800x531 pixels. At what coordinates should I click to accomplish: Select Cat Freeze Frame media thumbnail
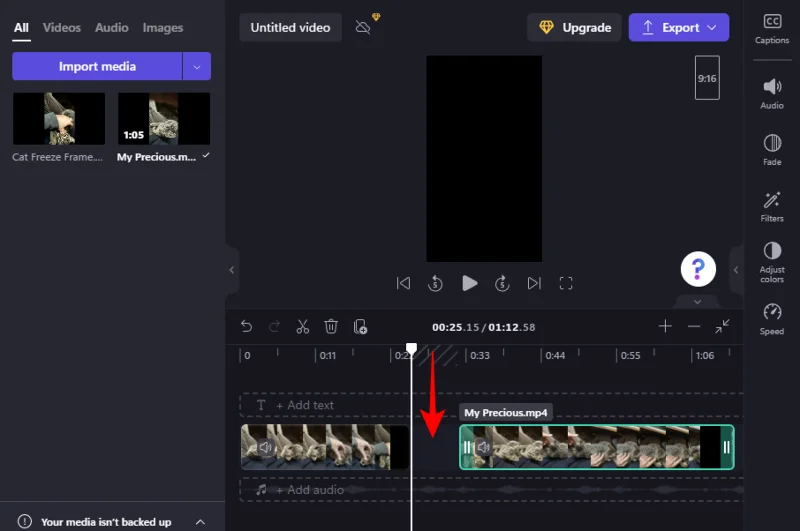pyautogui.click(x=59, y=119)
